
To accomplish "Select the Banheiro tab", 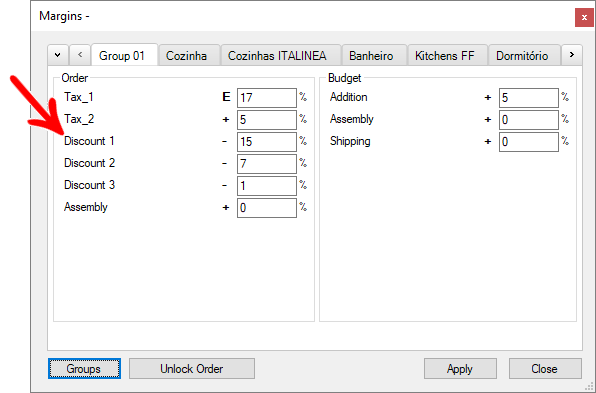I will tap(371, 56).
